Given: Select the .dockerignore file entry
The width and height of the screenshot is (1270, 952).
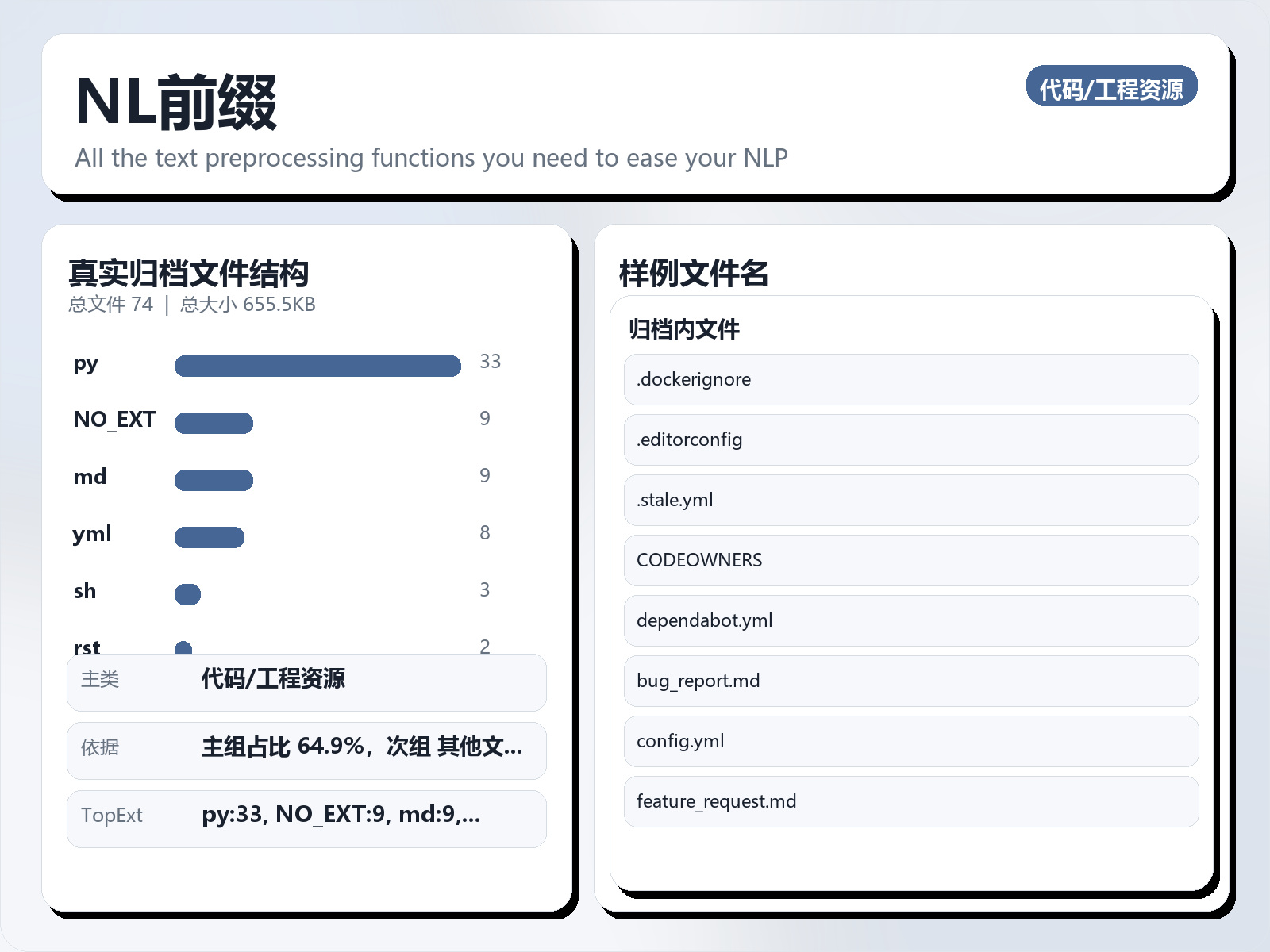Looking at the screenshot, I should click(910, 379).
